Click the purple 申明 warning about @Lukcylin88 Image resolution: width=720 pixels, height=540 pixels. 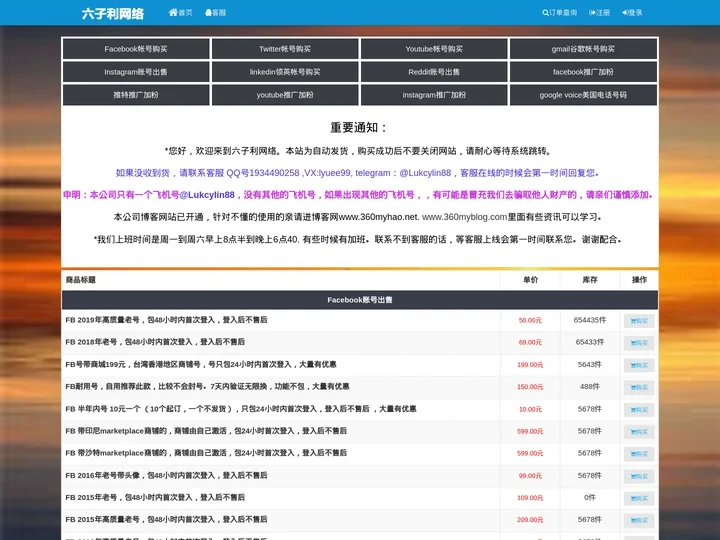(x=359, y=195)
